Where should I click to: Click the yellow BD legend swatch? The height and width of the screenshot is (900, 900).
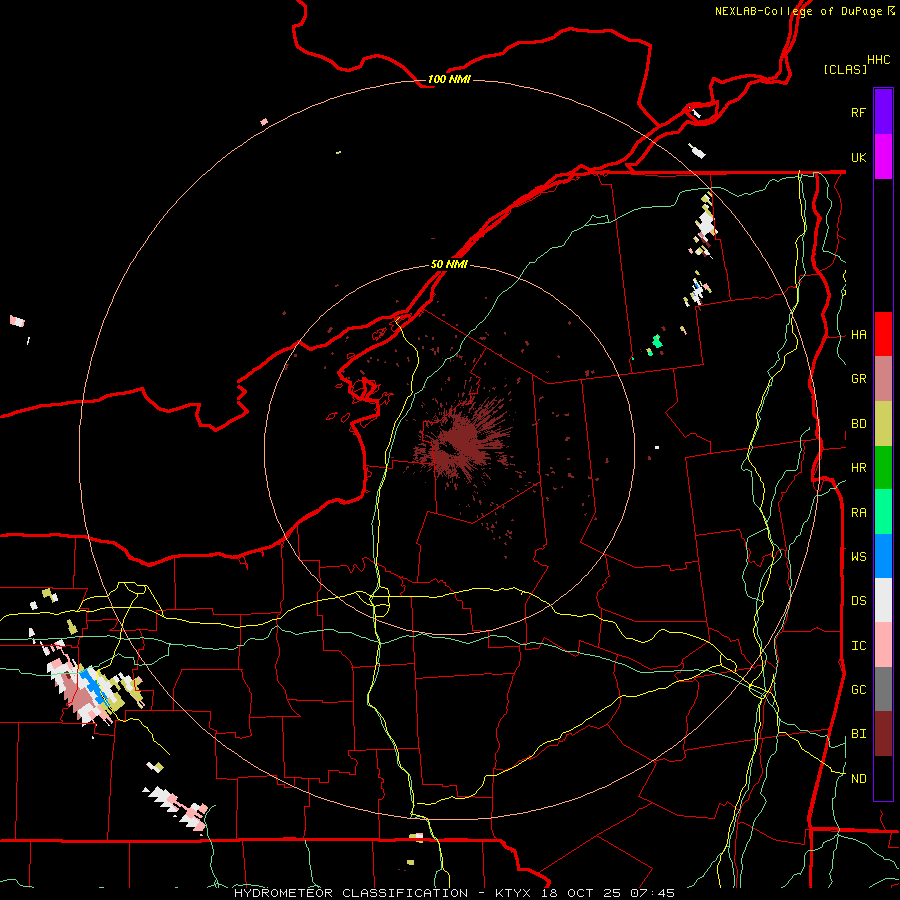pos(883,424)
